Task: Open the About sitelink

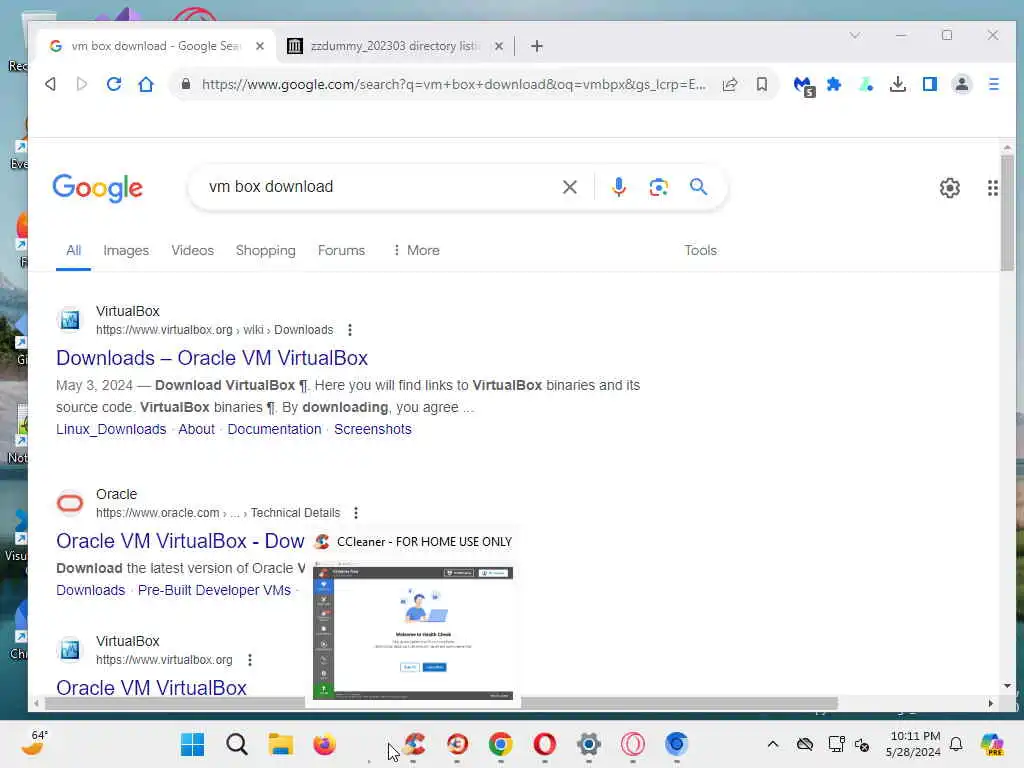Action: coord(197,429)
